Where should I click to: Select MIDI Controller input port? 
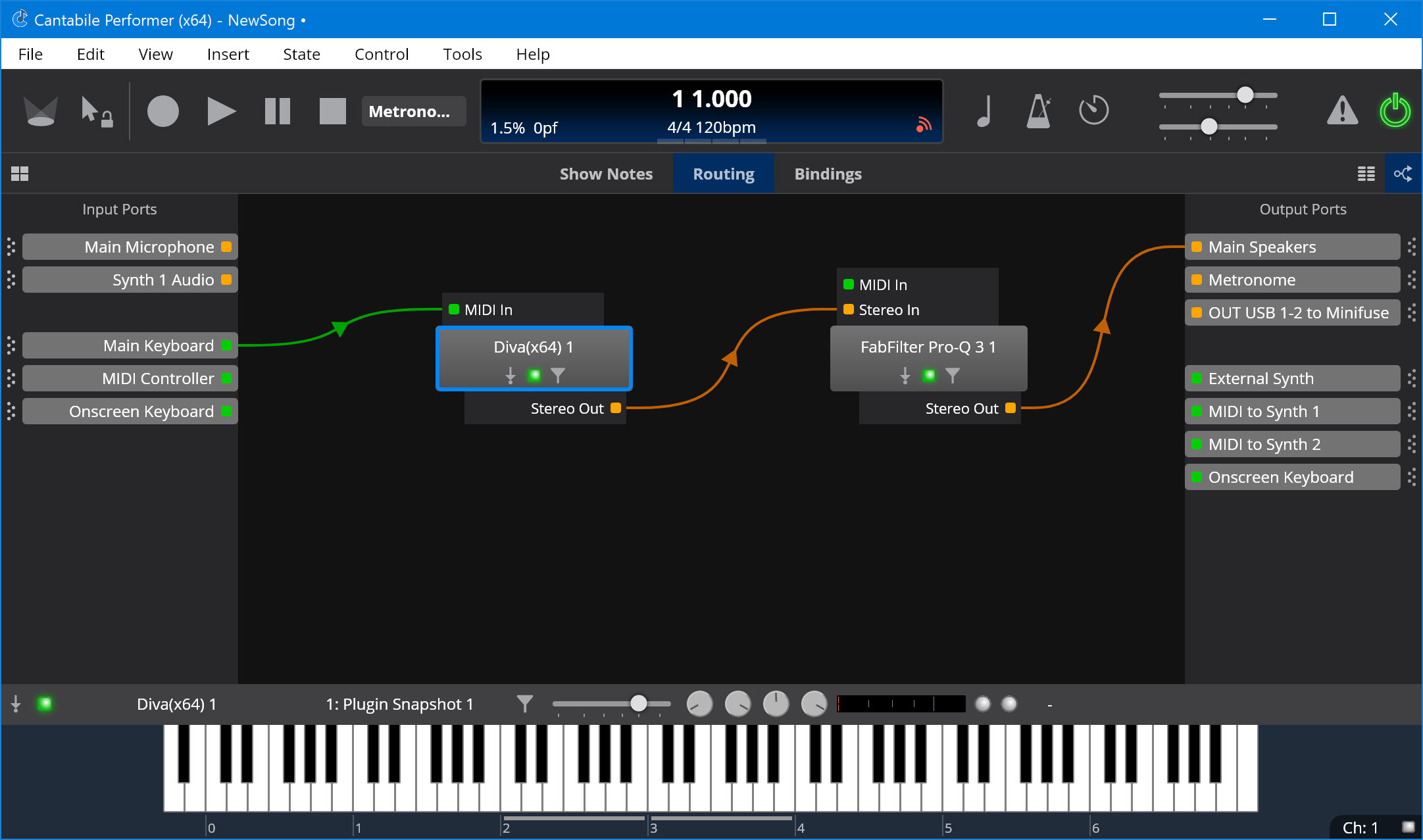(x=130, y=378)
